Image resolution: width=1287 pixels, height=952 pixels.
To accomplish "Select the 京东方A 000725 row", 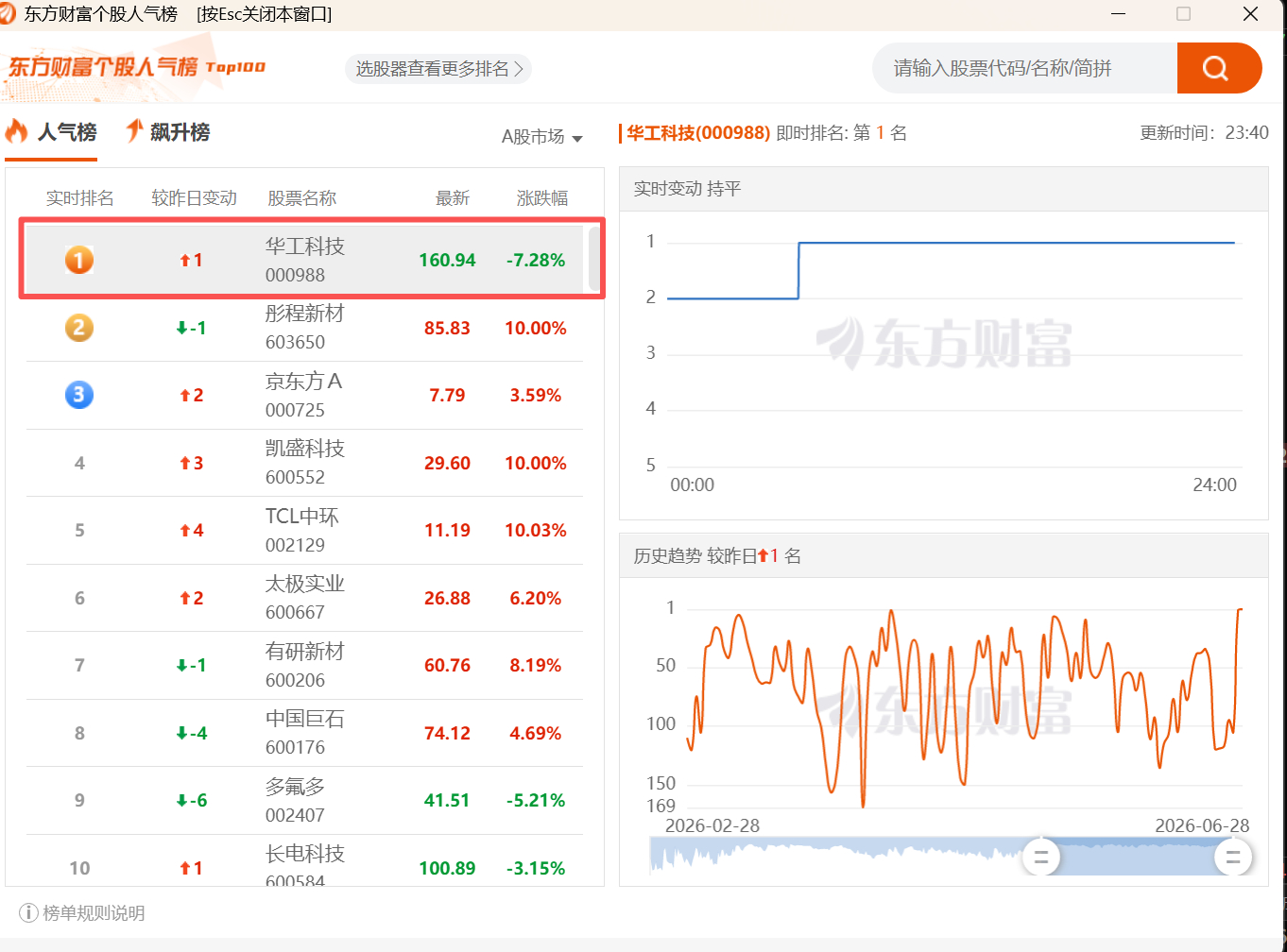I will [x=304, y=395].
